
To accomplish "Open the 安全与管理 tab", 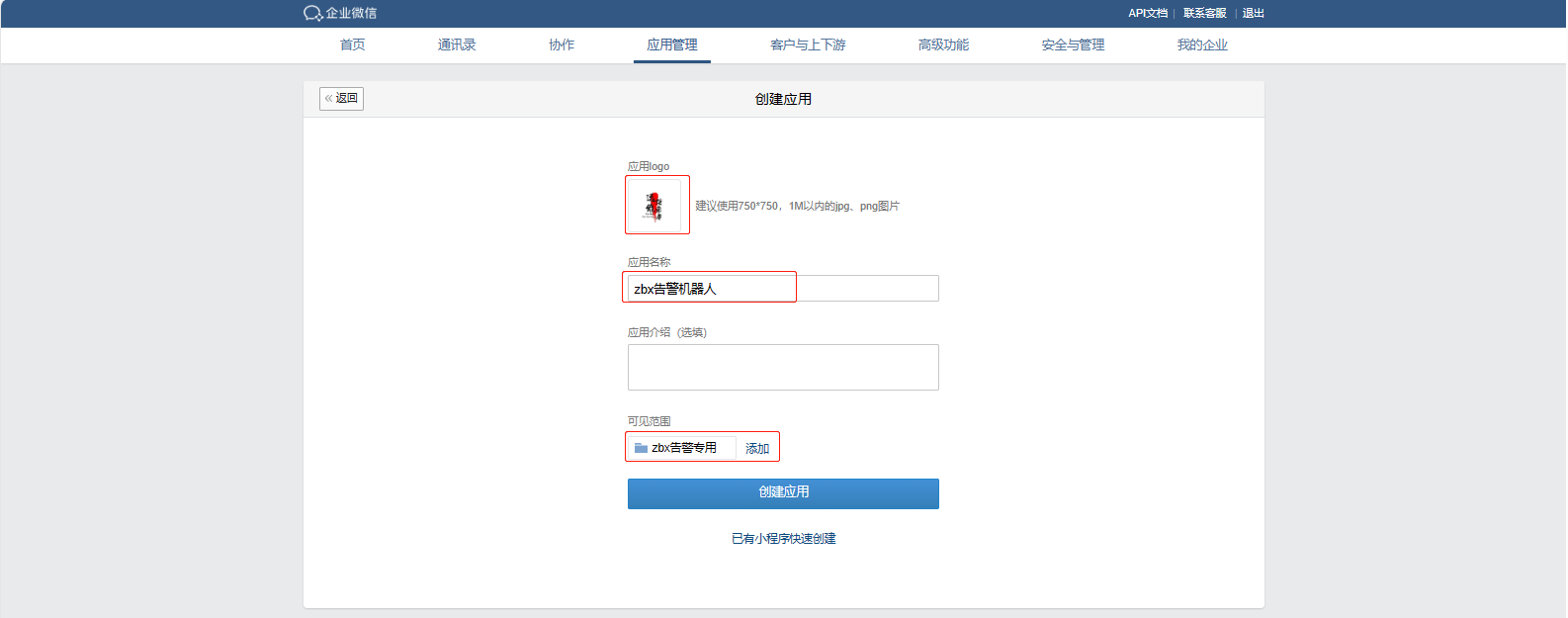I will click(1073, 44).
